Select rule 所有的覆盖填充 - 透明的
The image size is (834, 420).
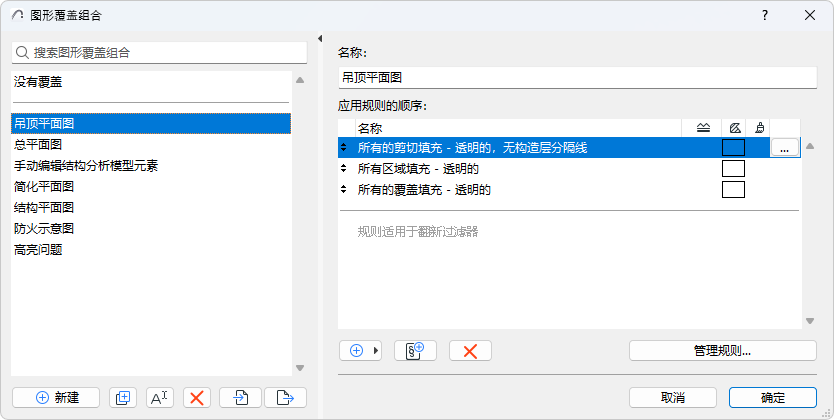(569, 189)
